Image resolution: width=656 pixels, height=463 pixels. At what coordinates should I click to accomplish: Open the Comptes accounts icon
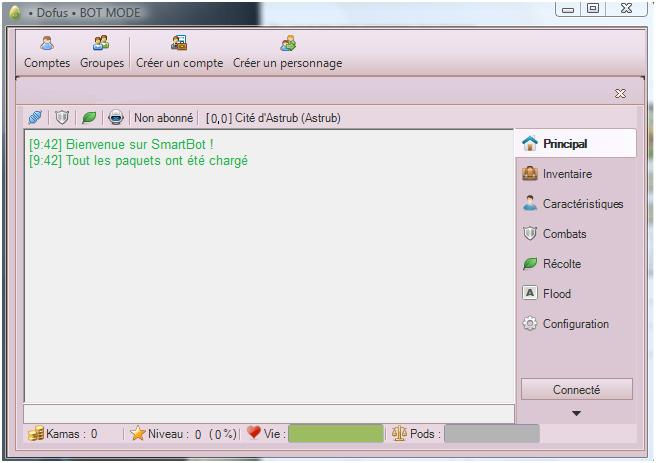(47, 43)
